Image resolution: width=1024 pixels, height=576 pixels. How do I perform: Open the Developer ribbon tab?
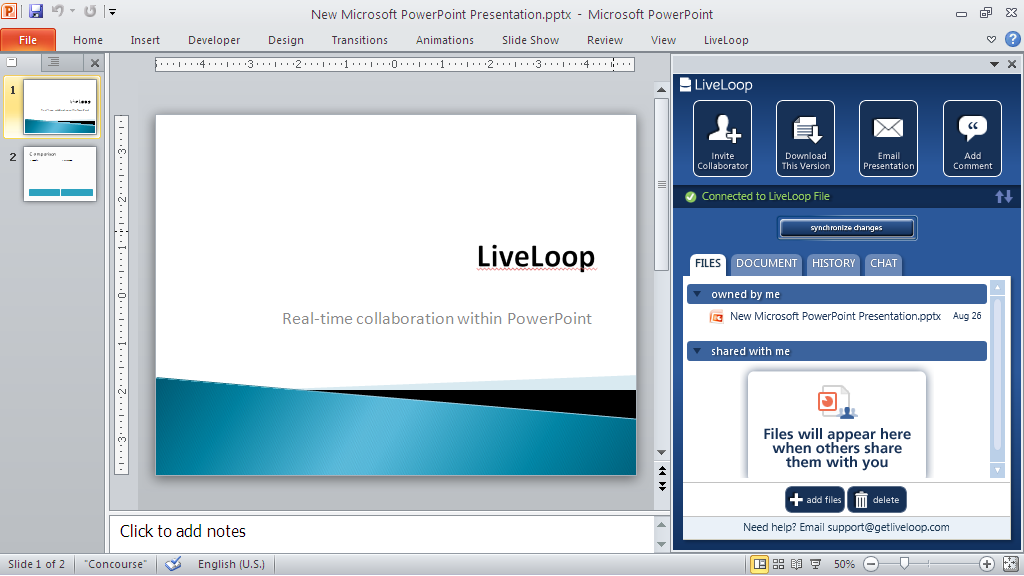214,40
